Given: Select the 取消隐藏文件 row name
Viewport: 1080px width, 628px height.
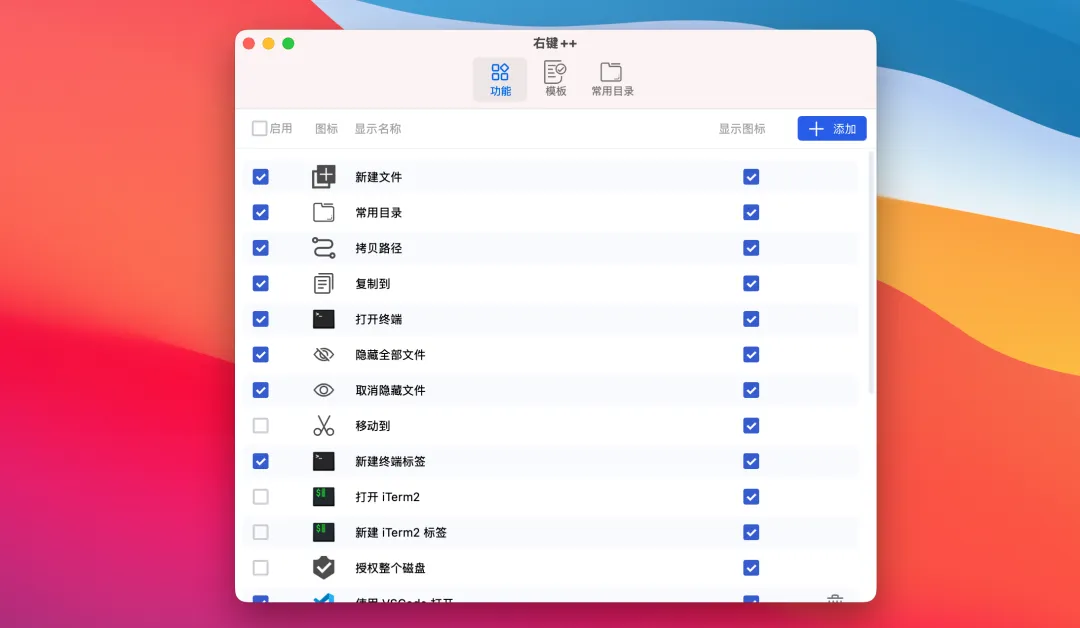Looking at the screenshot, I should click(x=391, y=390).
